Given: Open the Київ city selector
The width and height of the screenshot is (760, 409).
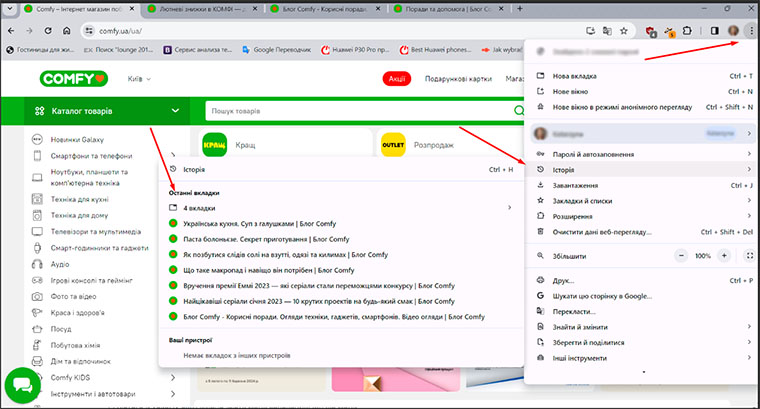Looking at the screenshot, I should (139, 79).
